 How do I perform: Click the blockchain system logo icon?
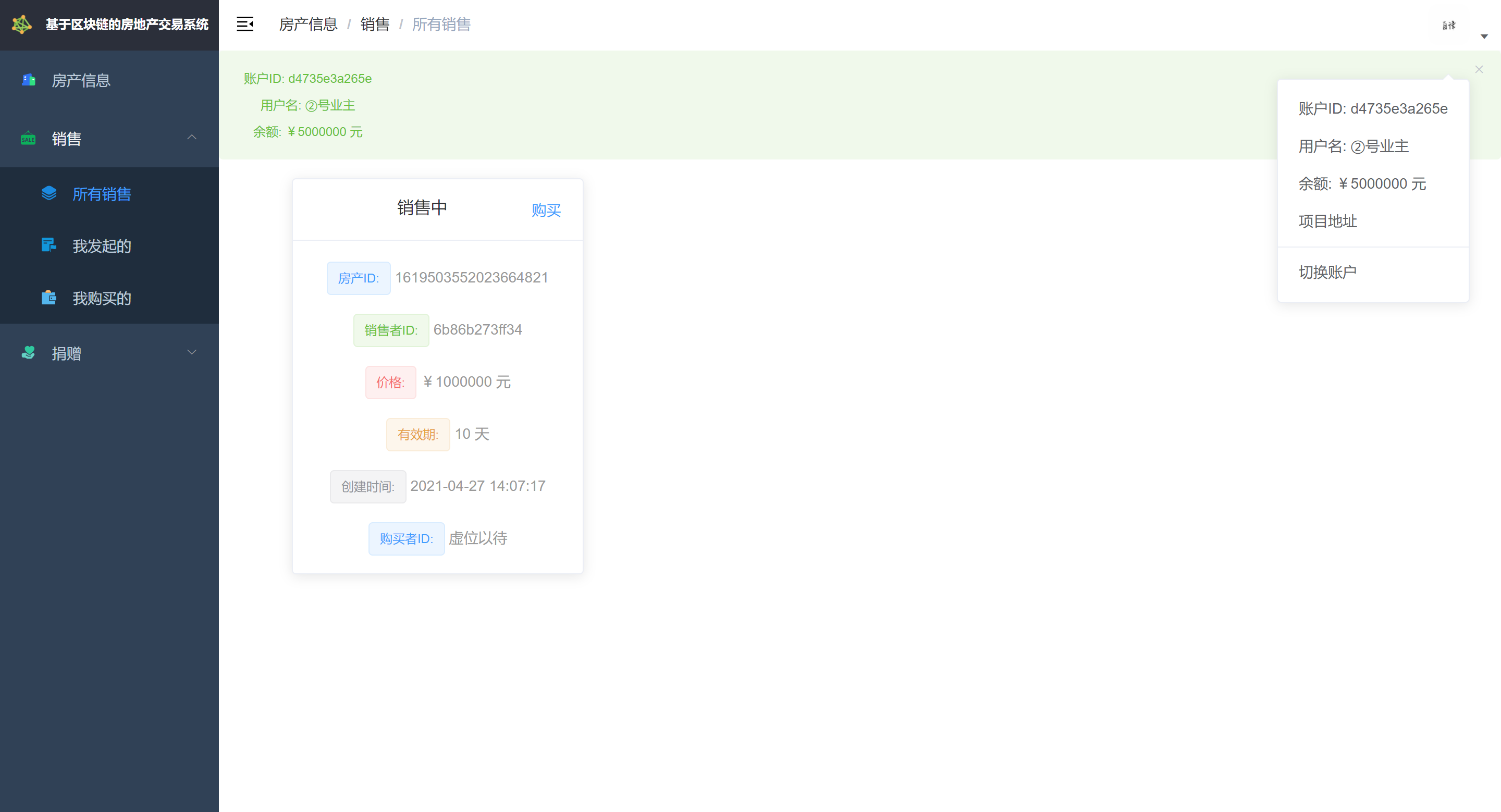(21, 24)
